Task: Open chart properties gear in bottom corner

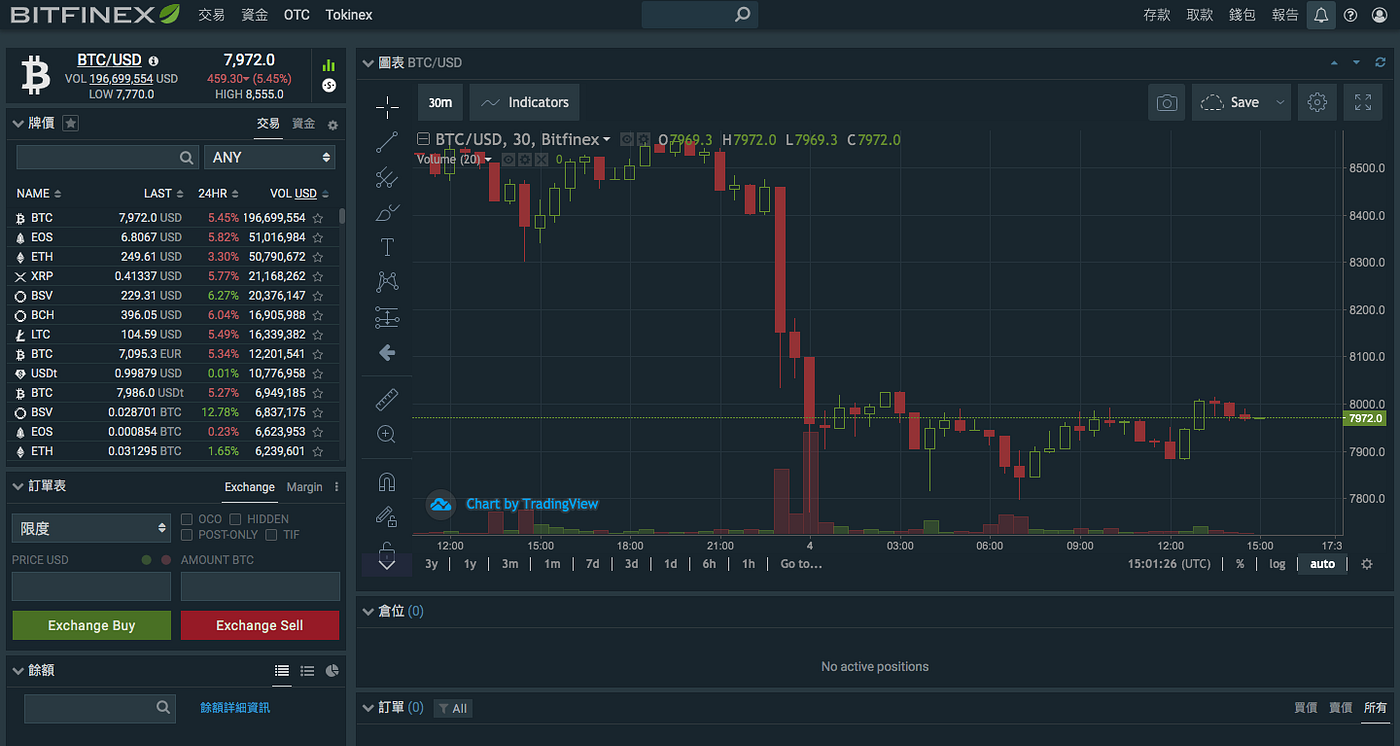Action: tap(1367, 564)
